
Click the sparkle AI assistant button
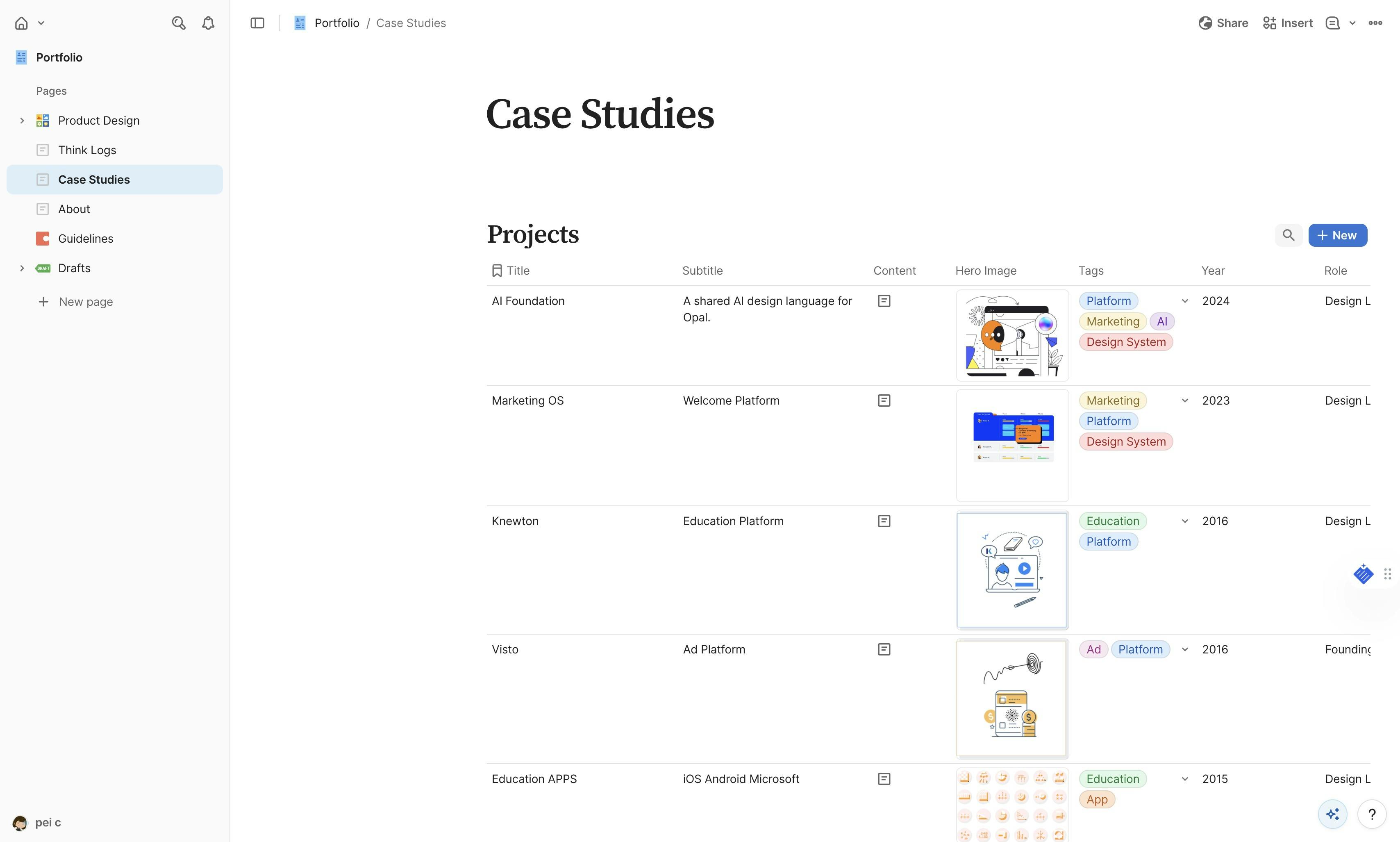[1332, 814]
